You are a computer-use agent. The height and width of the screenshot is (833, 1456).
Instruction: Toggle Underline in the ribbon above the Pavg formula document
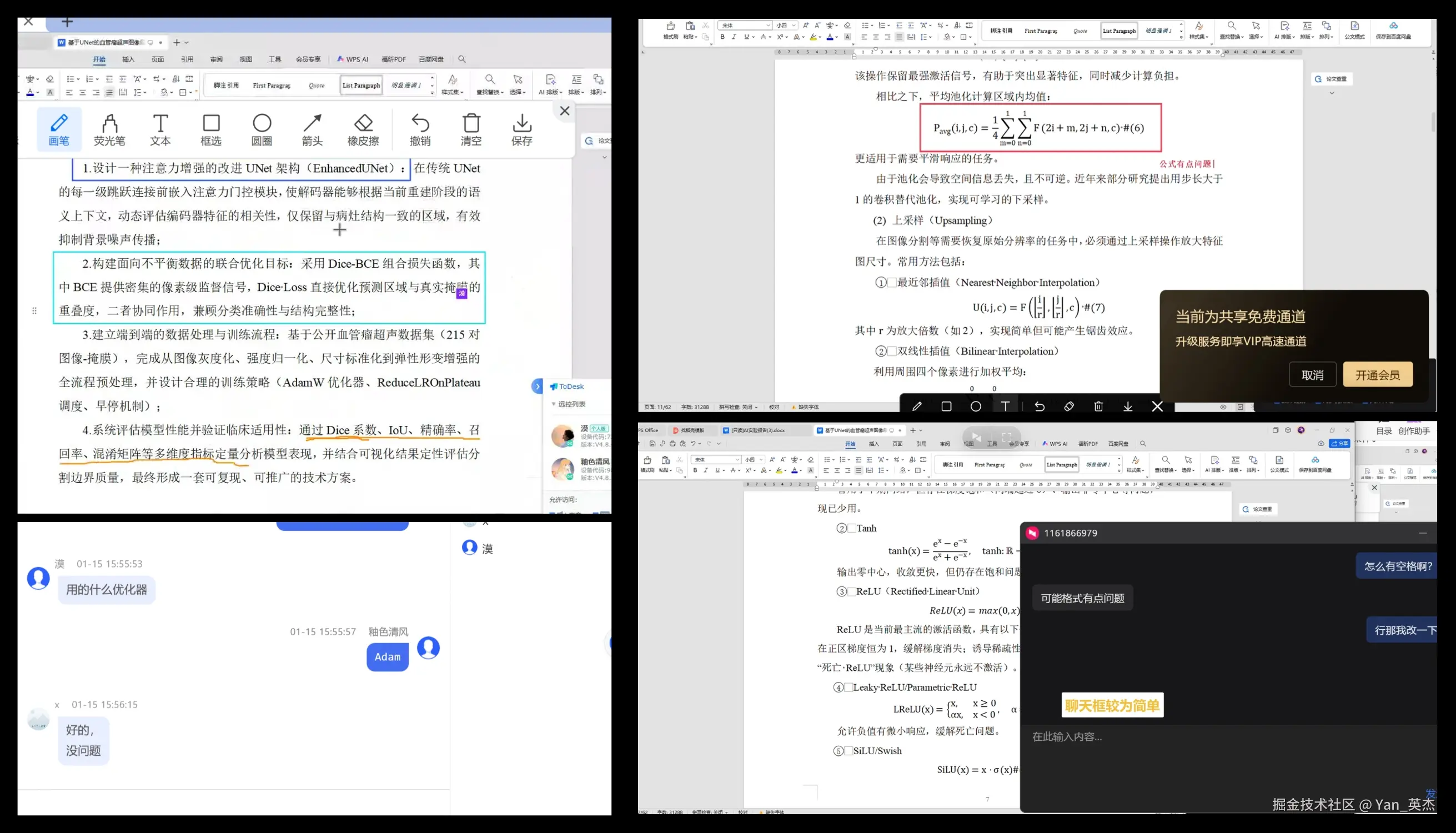746,37
